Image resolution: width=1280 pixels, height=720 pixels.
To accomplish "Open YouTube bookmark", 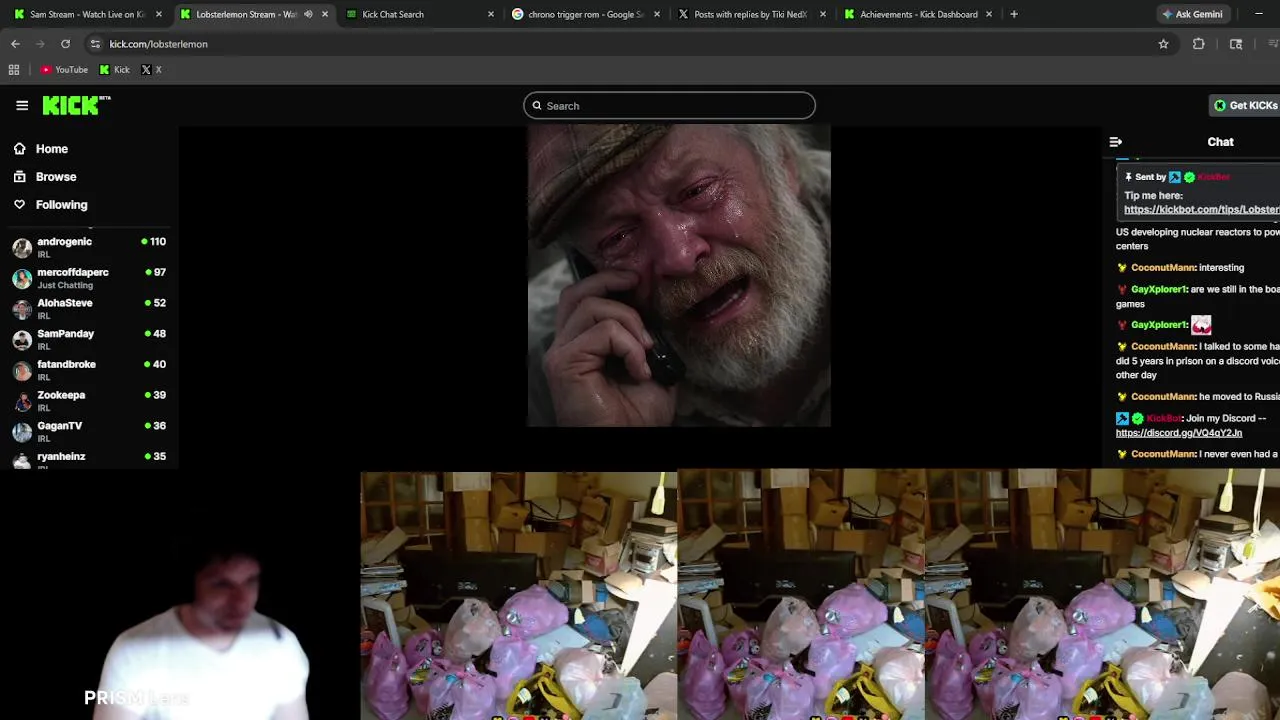I will (65, 70).
